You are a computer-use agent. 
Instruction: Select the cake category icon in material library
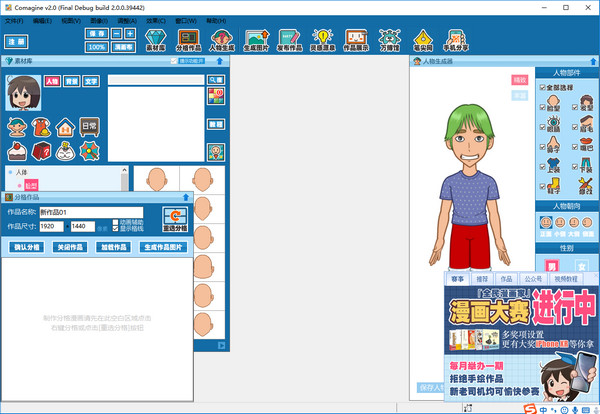(17, 151)
